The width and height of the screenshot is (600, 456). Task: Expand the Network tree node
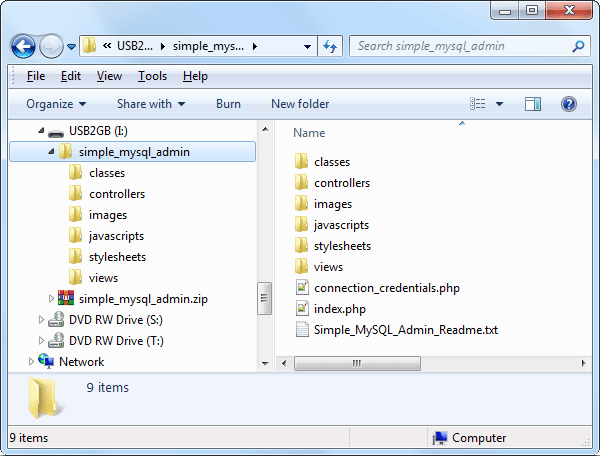point(31,362)
